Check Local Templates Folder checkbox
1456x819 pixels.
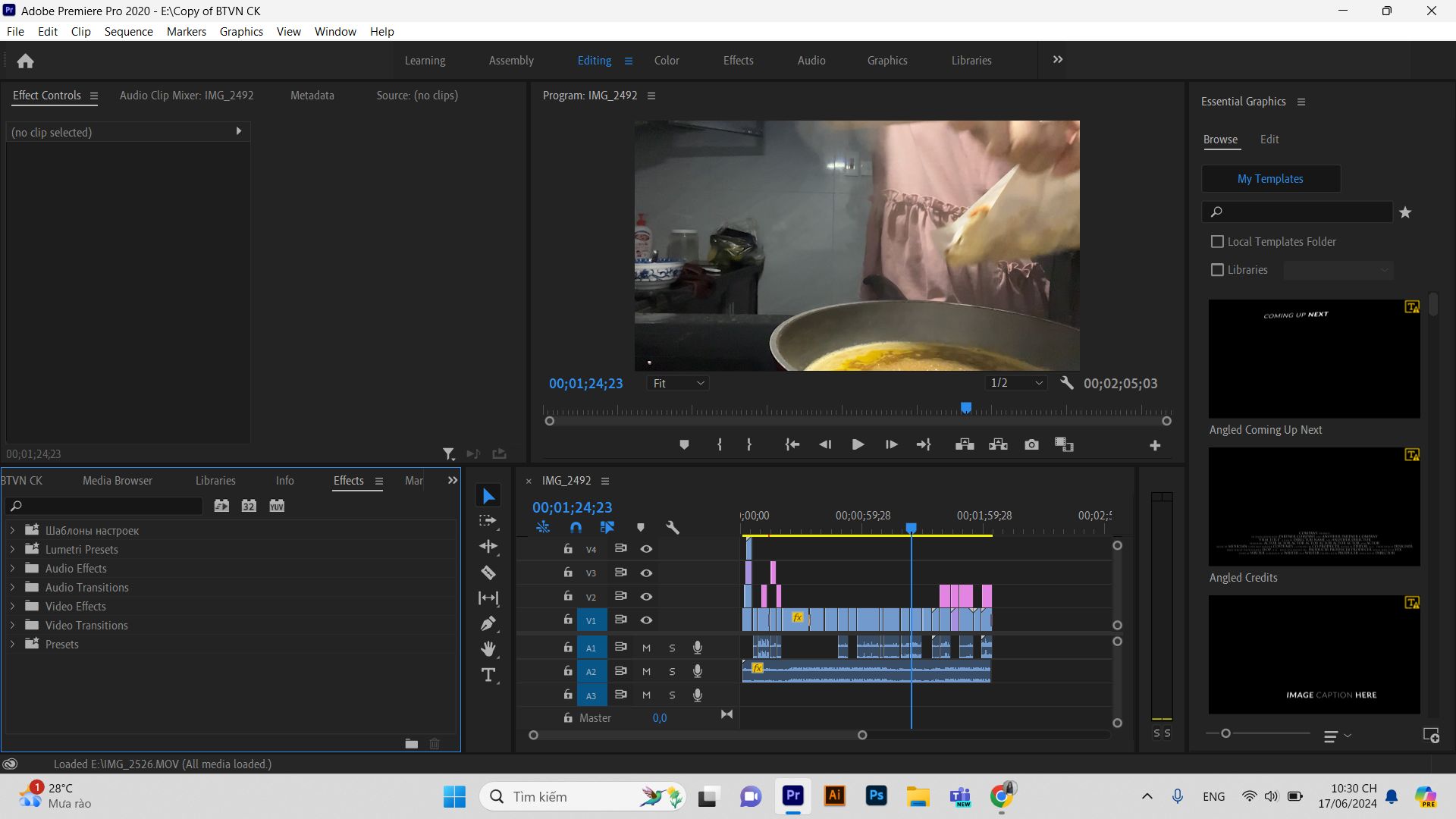[x=1217, y=242]
